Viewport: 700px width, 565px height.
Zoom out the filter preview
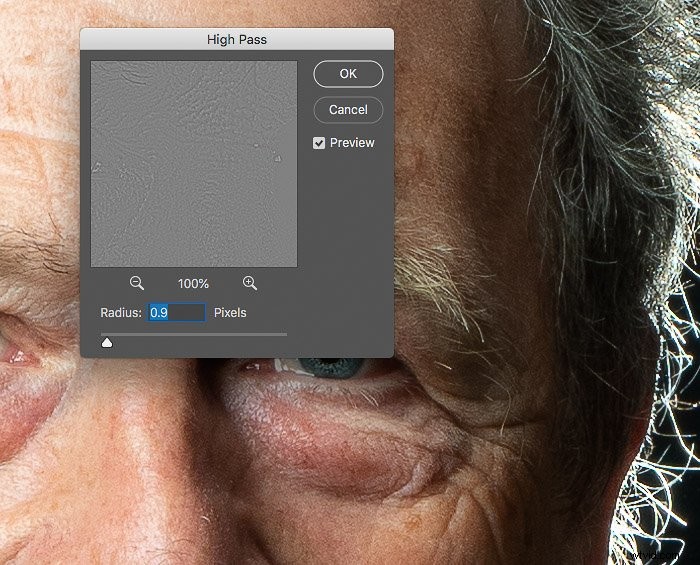pos(137,283)
